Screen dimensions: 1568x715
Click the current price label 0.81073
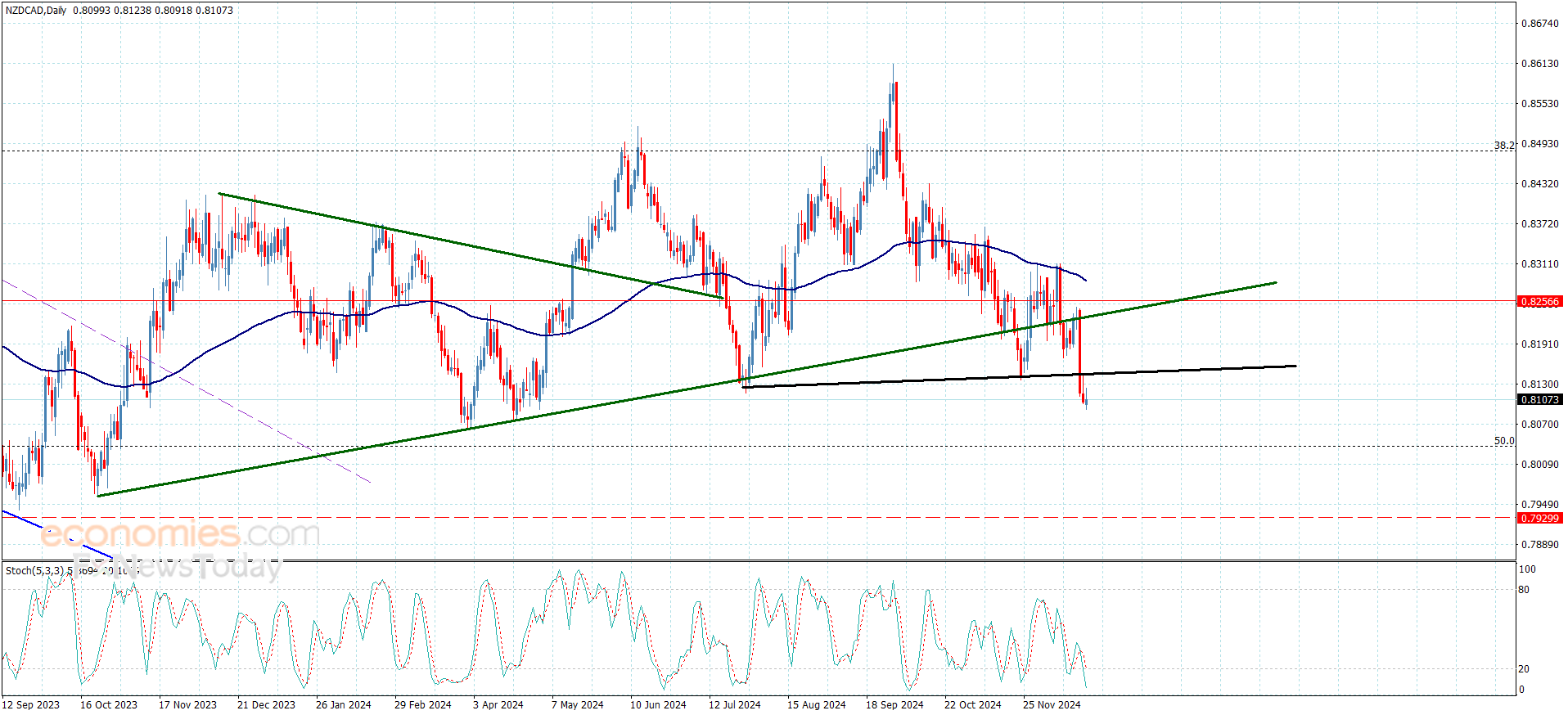[x=1539, y=400]
